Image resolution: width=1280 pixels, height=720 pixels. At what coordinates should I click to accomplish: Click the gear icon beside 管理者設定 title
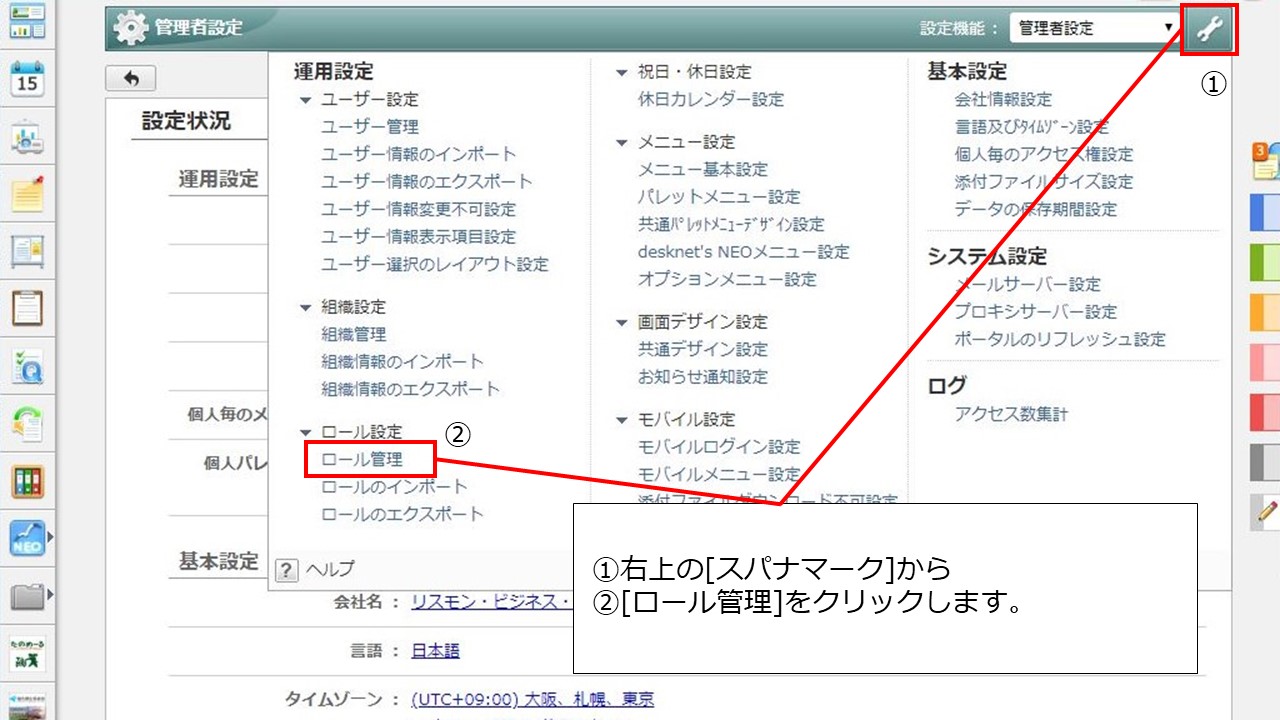click(x=130, y=28)
